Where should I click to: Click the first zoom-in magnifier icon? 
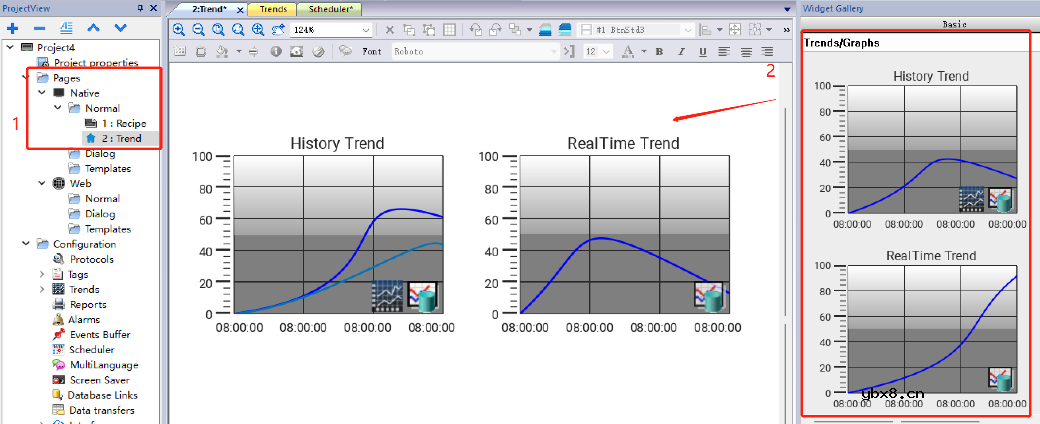(179, 30)
